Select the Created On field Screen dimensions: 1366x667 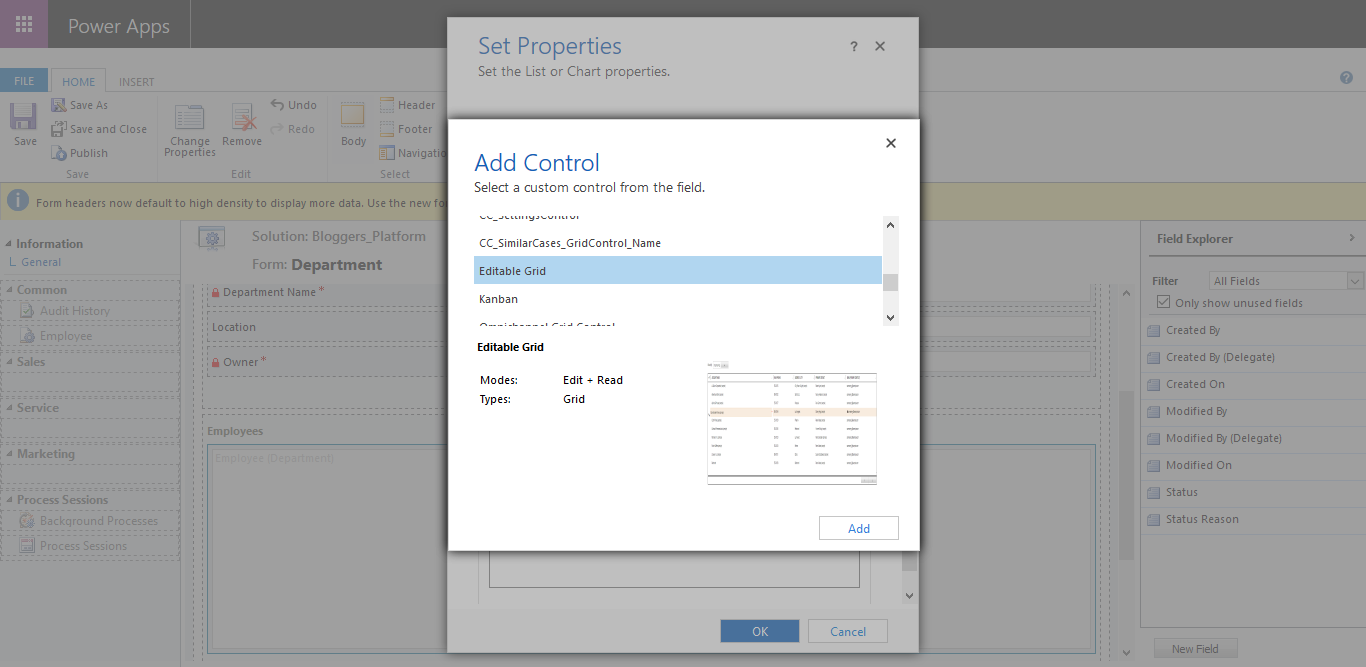pyautogui.click(x=1252, y=384)
